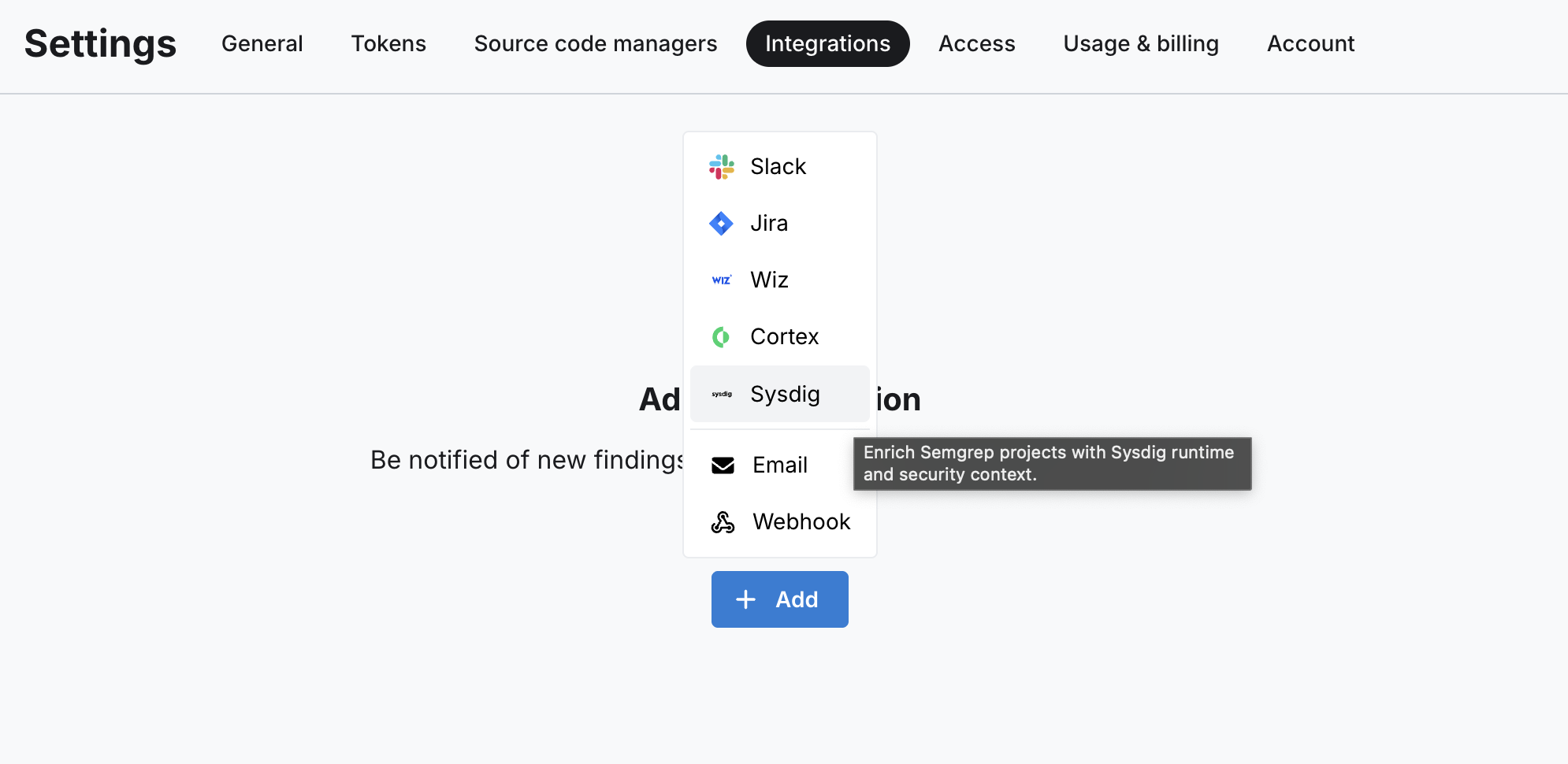Click the Add button
The image size is (1568, 764).
click(780, 599)
